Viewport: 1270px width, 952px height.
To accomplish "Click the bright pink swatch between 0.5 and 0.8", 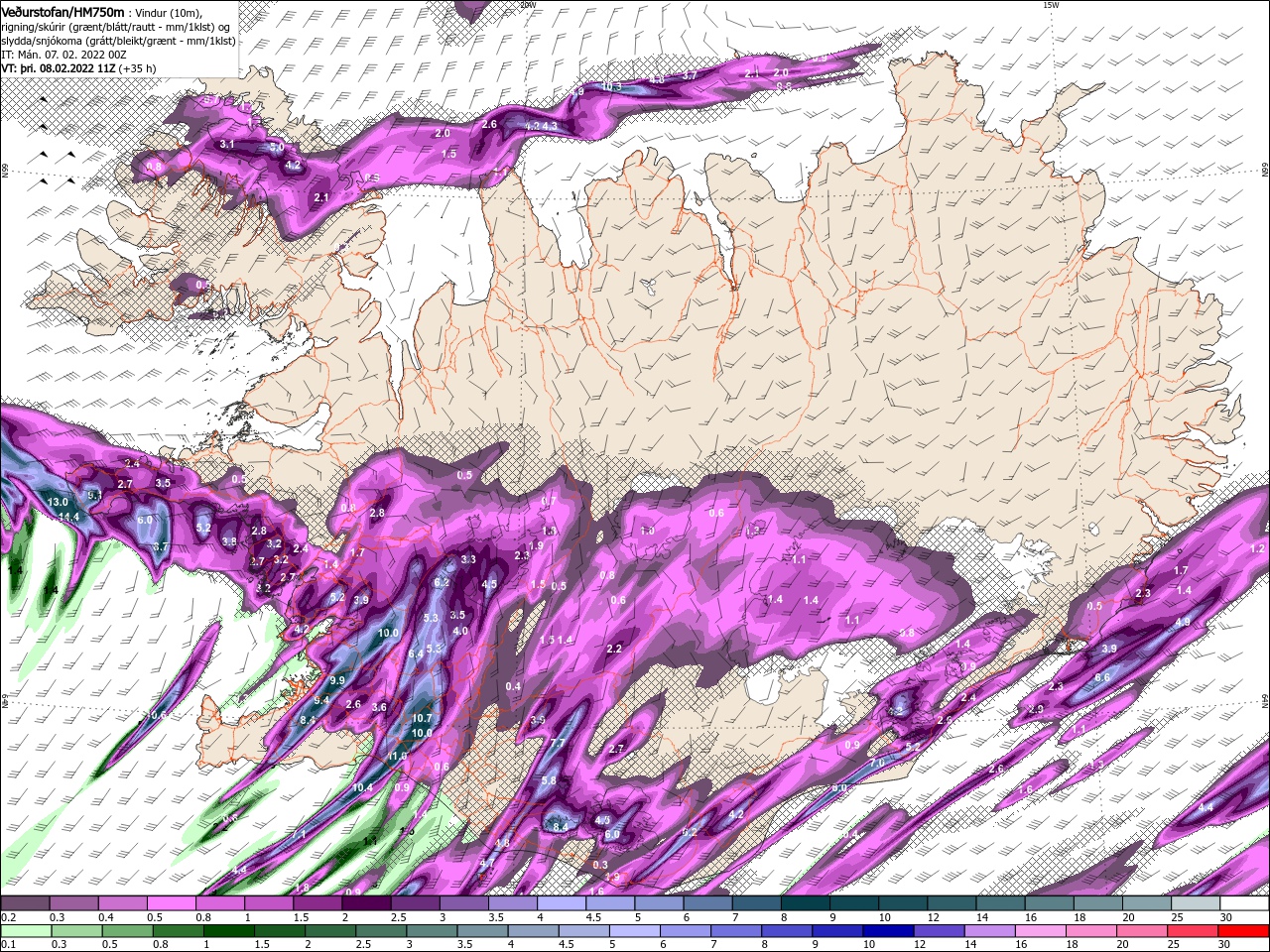I will (x=171, y=903).
